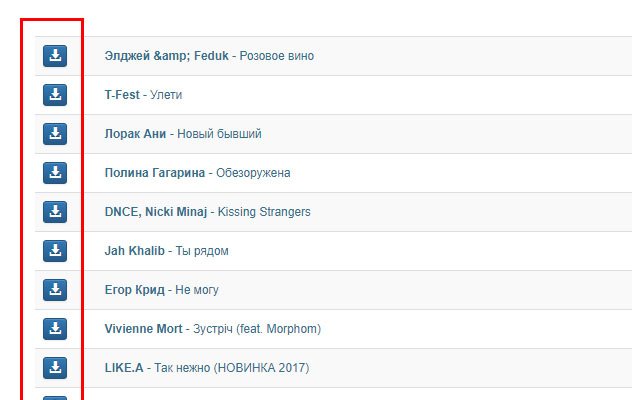Open DNCE, Nicki Minaj artist link
The image size is (632, 400).
(156, 212)
